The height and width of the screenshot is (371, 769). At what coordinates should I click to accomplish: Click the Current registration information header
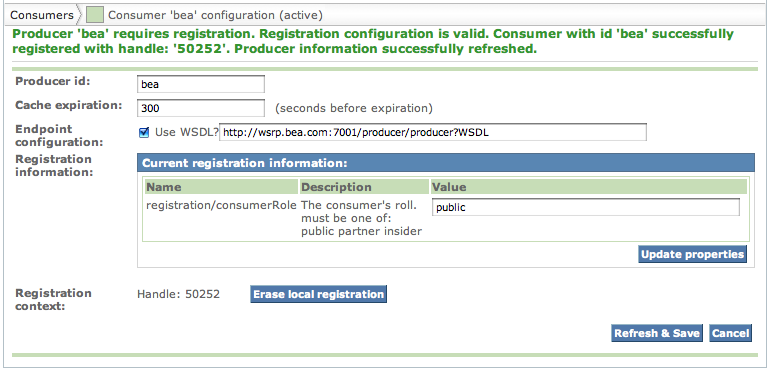coord(446,163)
